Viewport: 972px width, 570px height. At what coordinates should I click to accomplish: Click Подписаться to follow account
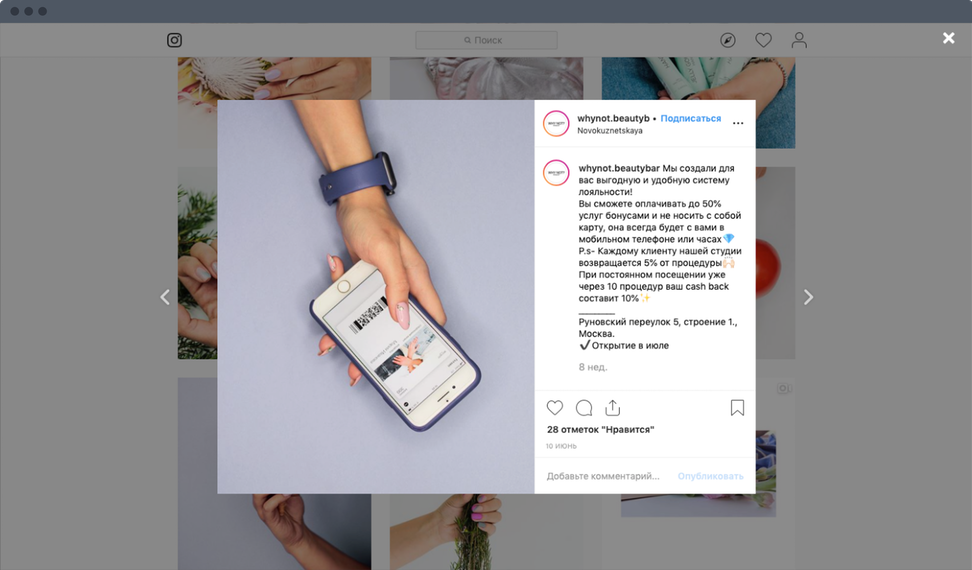tap(691, 118)
